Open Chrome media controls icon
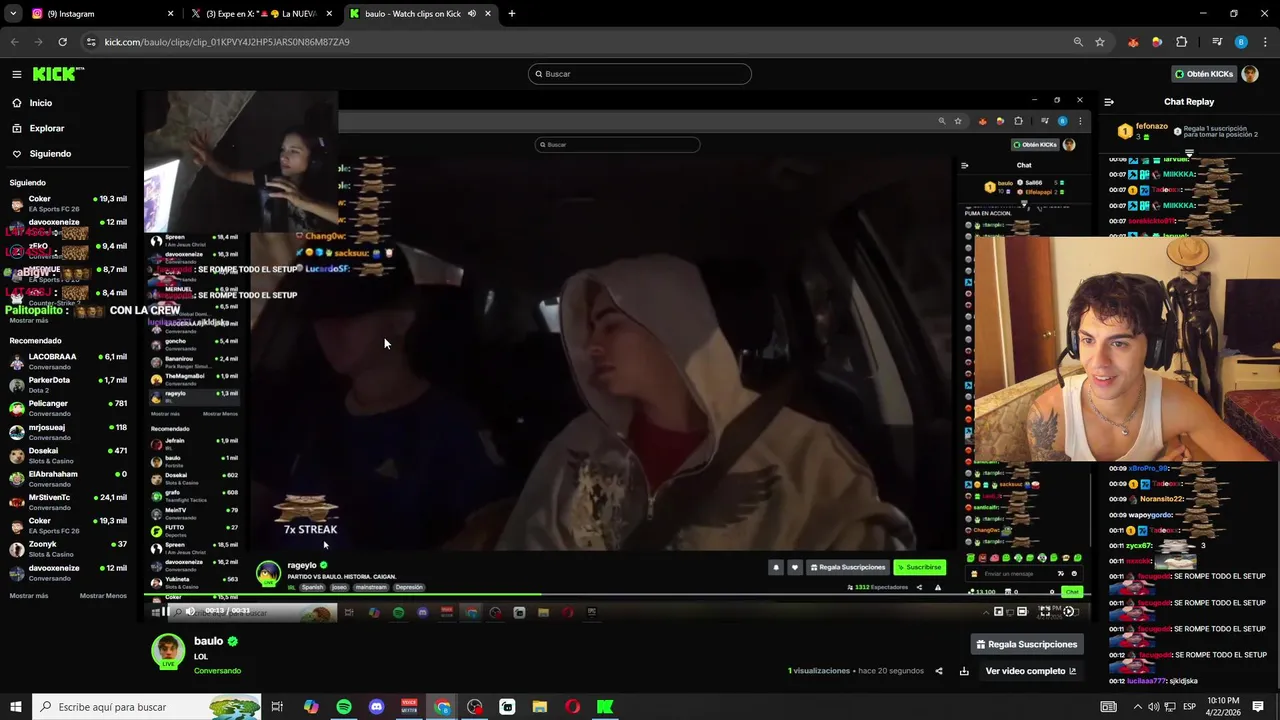The image size is (1280, 720). point(1217,42)
